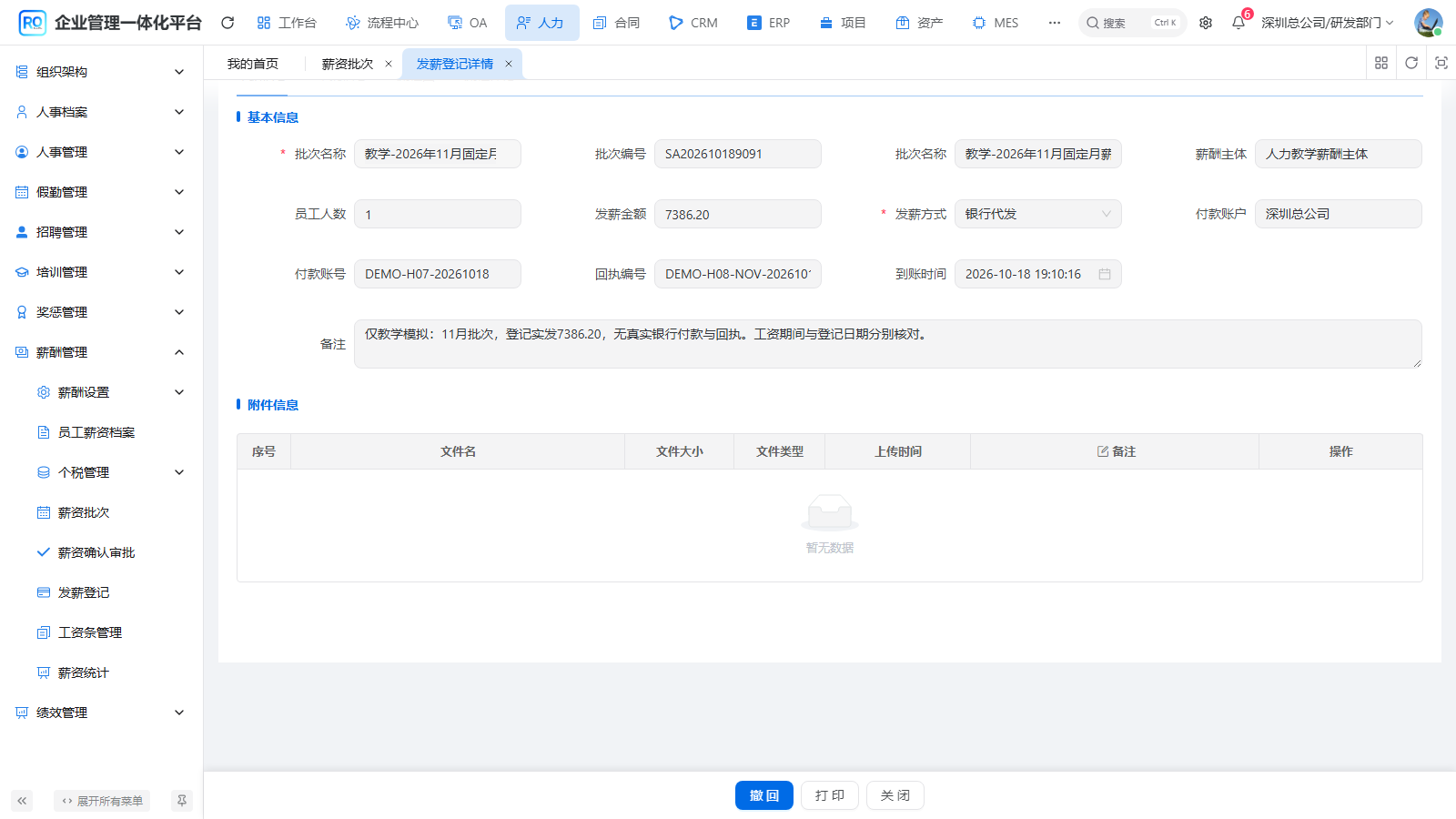This screenshot has height=819, width=1456.
Task: Open the 合同 module
Action: [x=616, y=23]
